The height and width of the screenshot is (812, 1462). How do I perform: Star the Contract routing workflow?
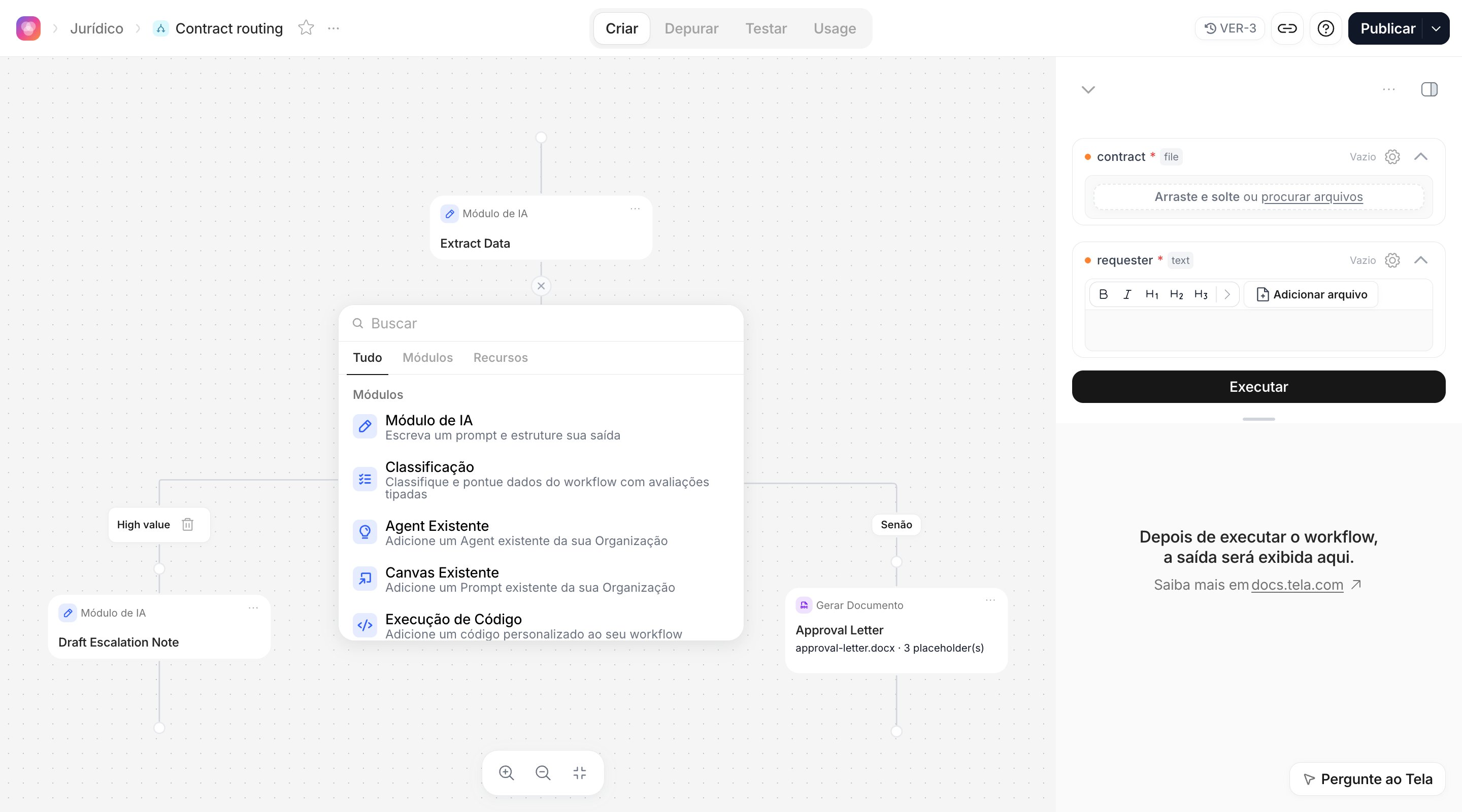click(x=306, y=28)
